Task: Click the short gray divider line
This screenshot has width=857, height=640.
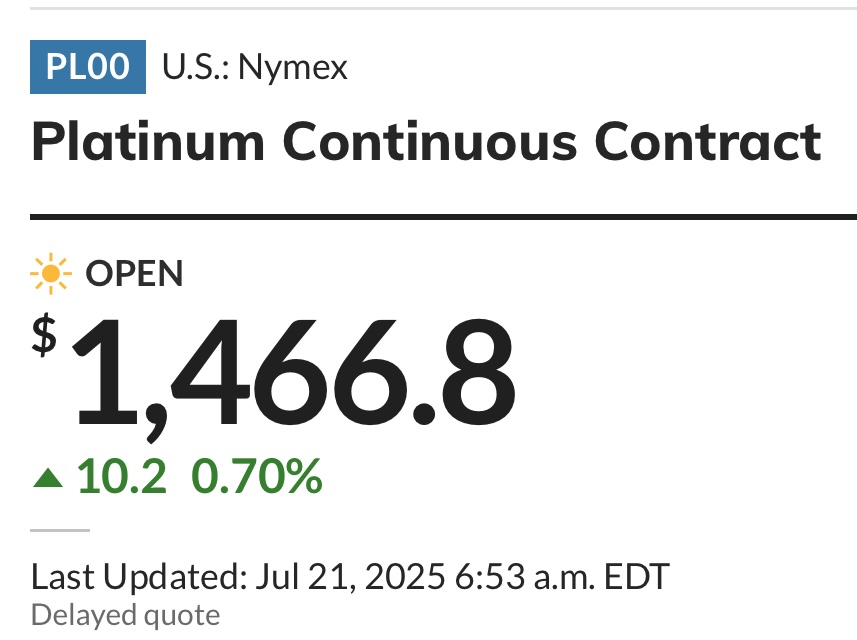Action: pyautogui.click(x=60, y=530)
